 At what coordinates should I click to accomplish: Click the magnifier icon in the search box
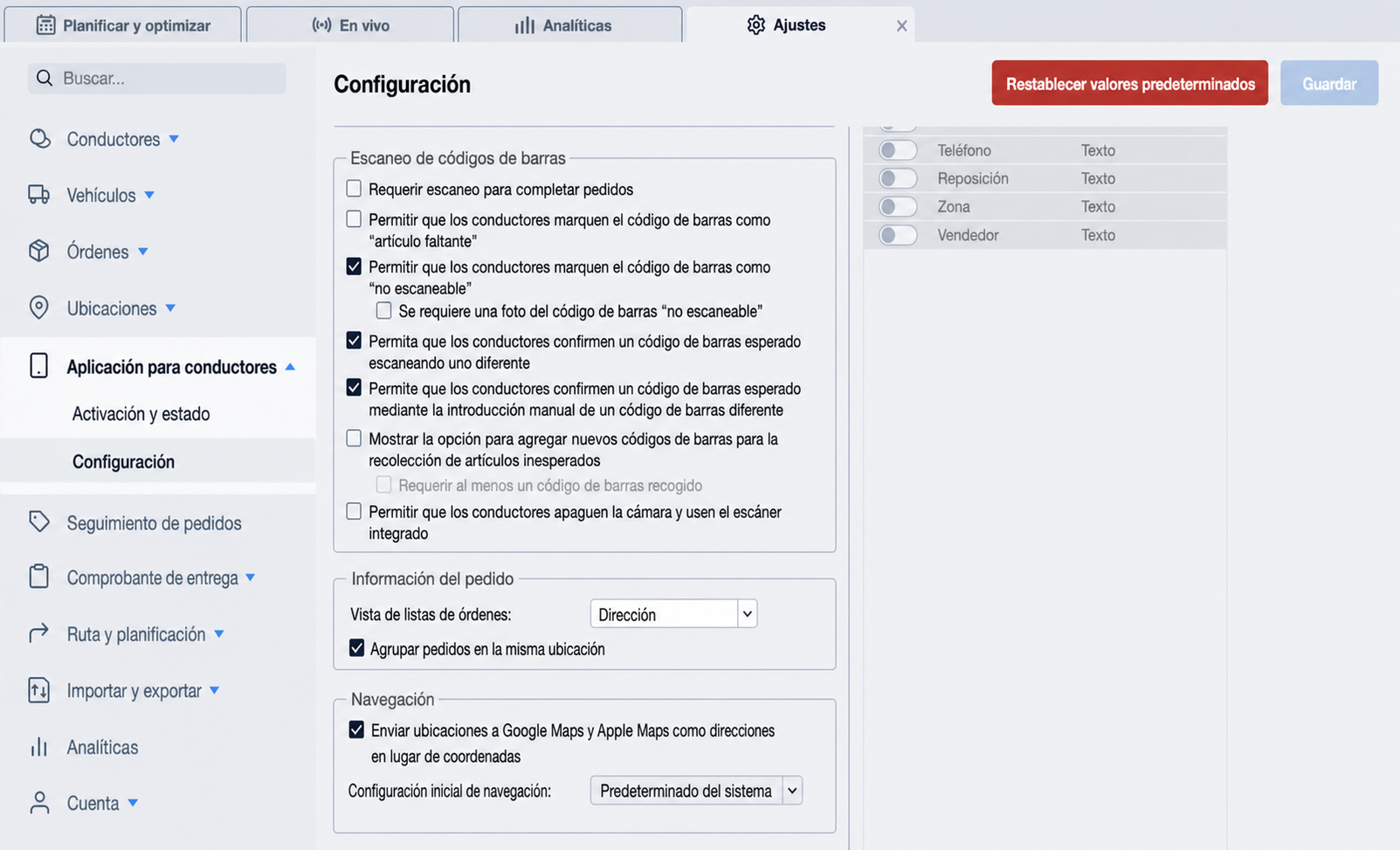[x=44, y=79]
